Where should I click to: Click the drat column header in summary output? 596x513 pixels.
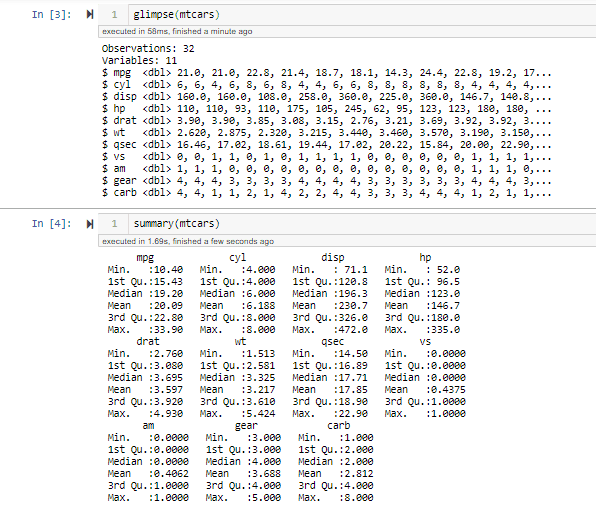(x=148, y=341)
